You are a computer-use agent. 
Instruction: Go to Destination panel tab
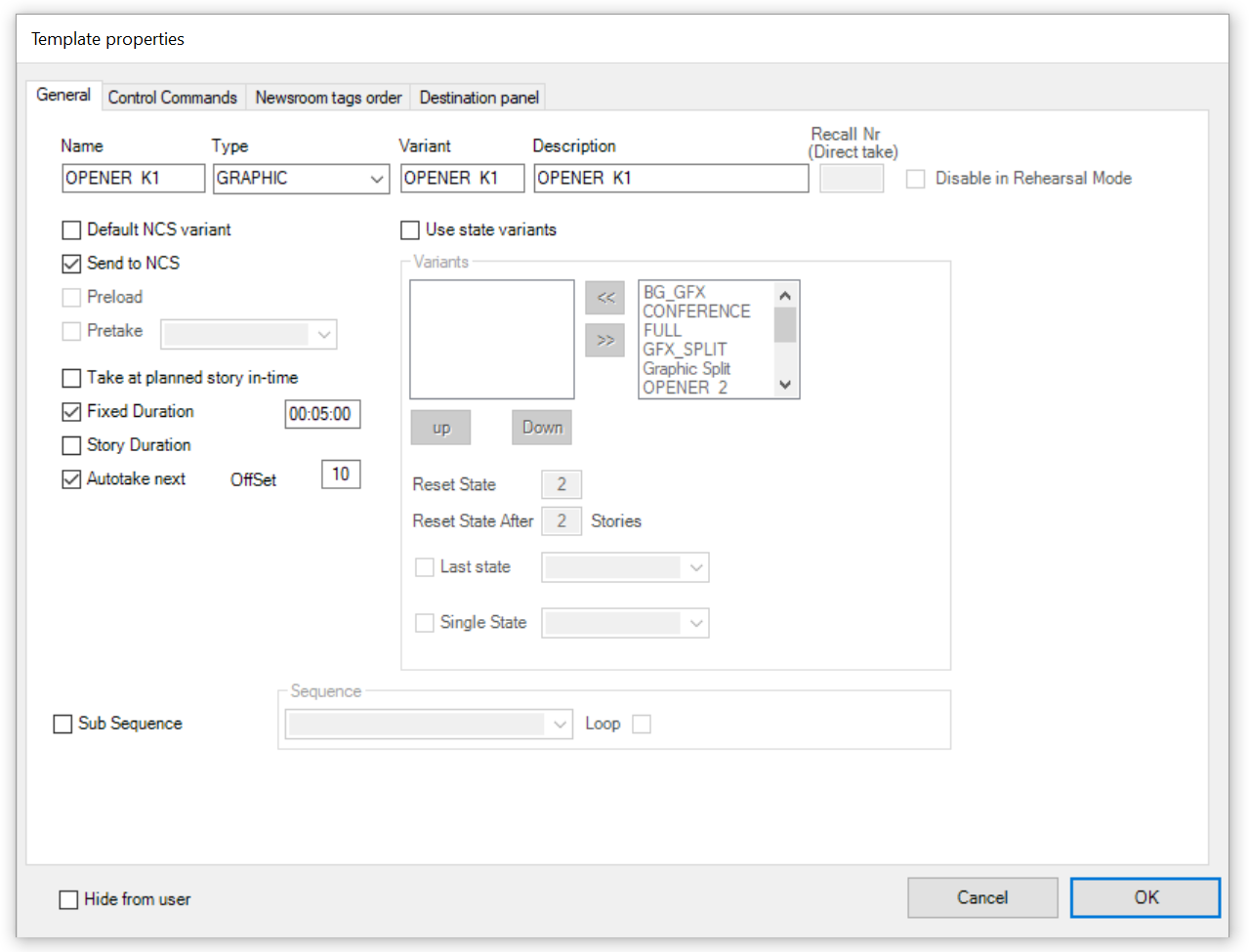tap(479, 98)
